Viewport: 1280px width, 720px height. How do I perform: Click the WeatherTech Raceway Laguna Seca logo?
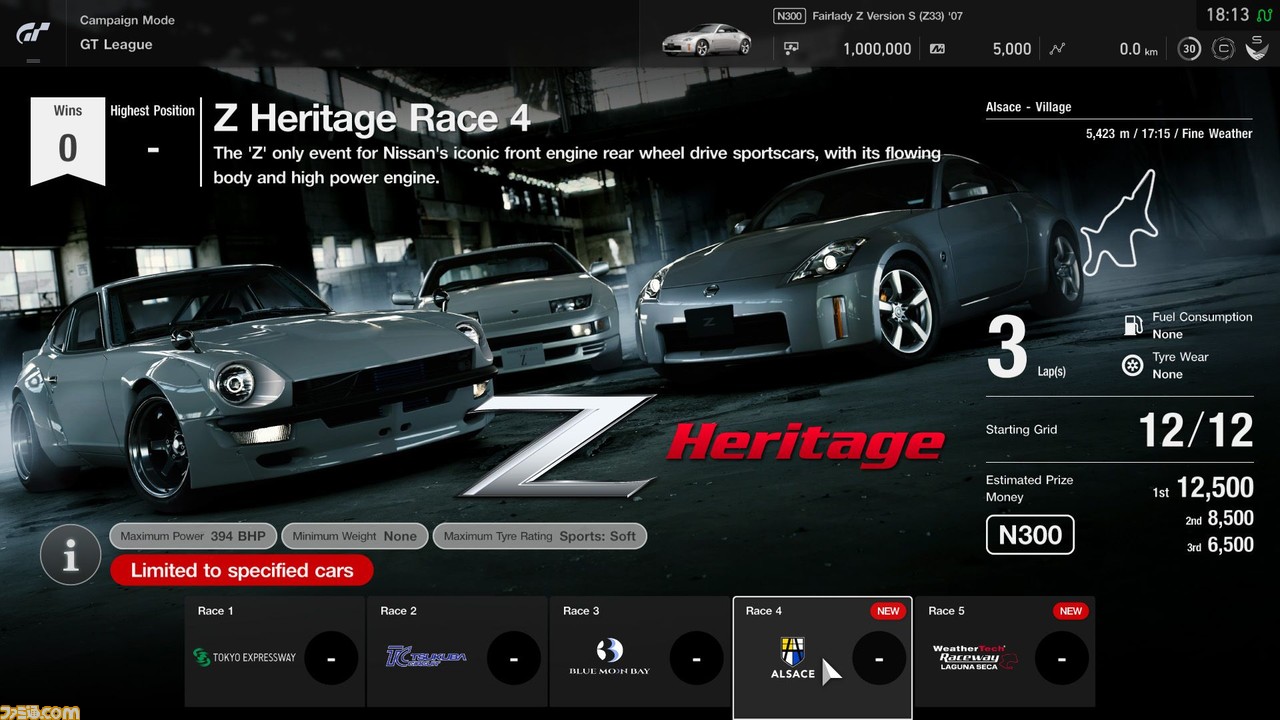click(x=974, y=657)
